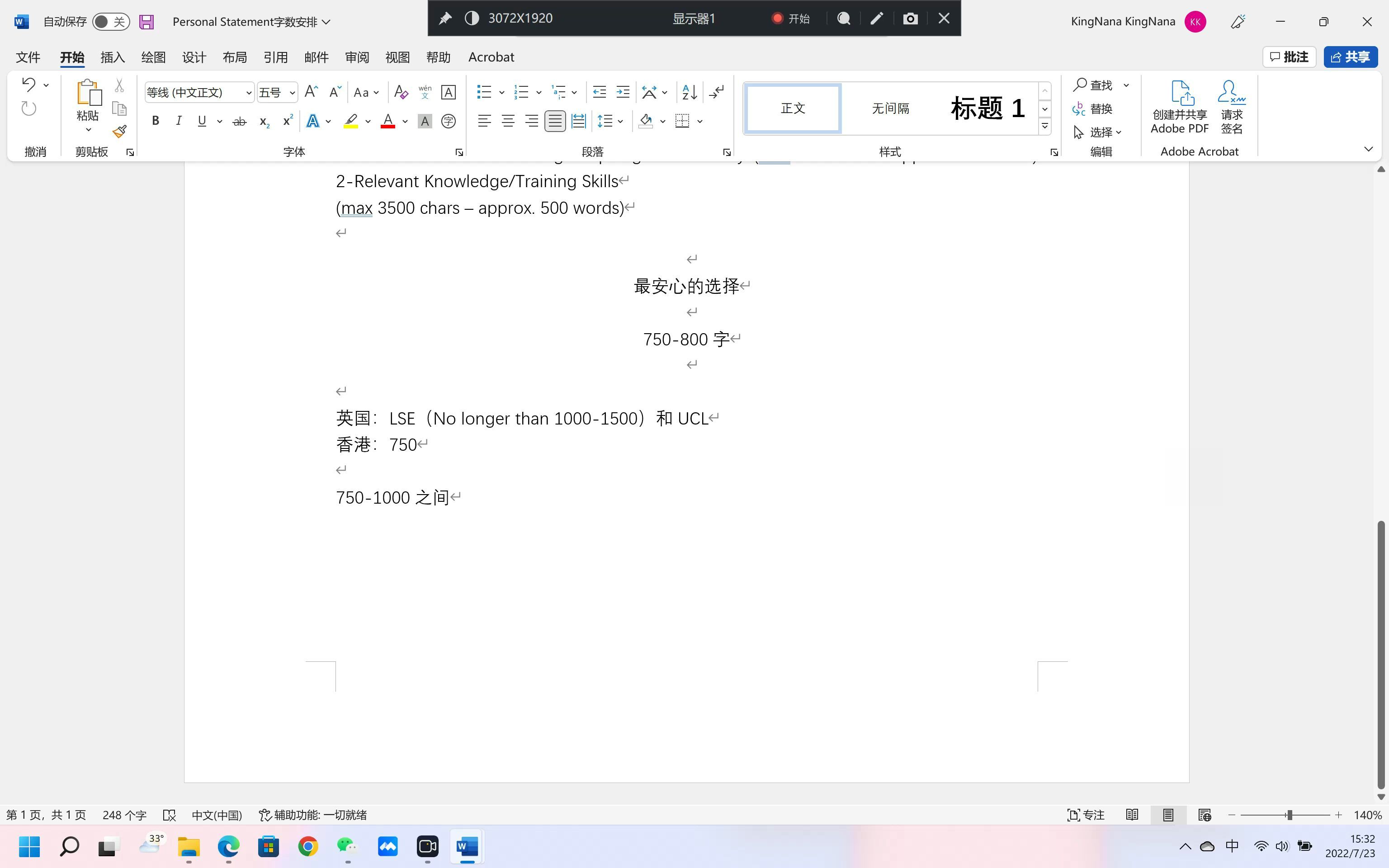Viewport: 1389px width, 868px height.
Task: Click the pencil annotate icon in recorder bar
Action: 876,19
